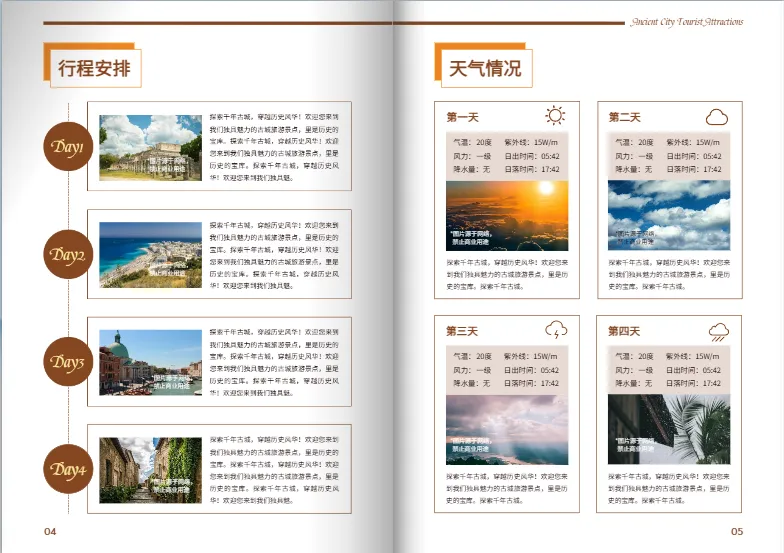Select the 第三天 weather card title
The width and height of the screenshot is (784, 553).
tap(463, 331)
